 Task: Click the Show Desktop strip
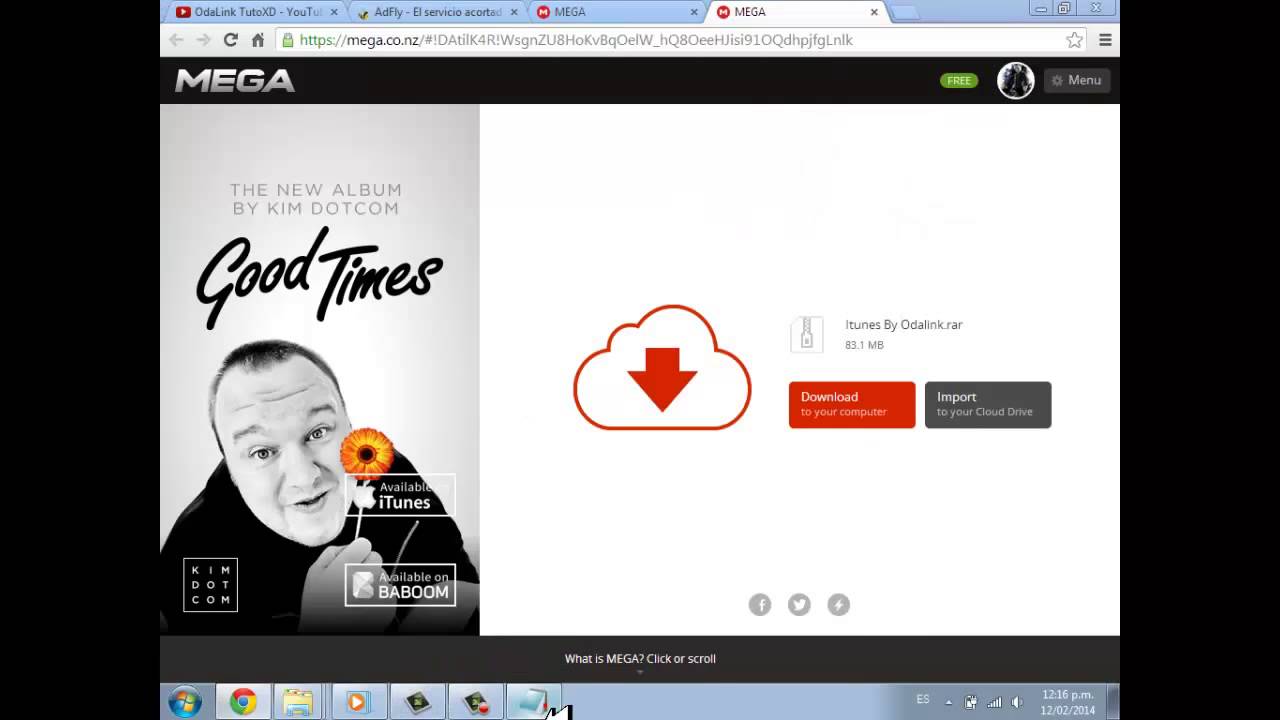pyautogui.click(x=1113, y=702)
